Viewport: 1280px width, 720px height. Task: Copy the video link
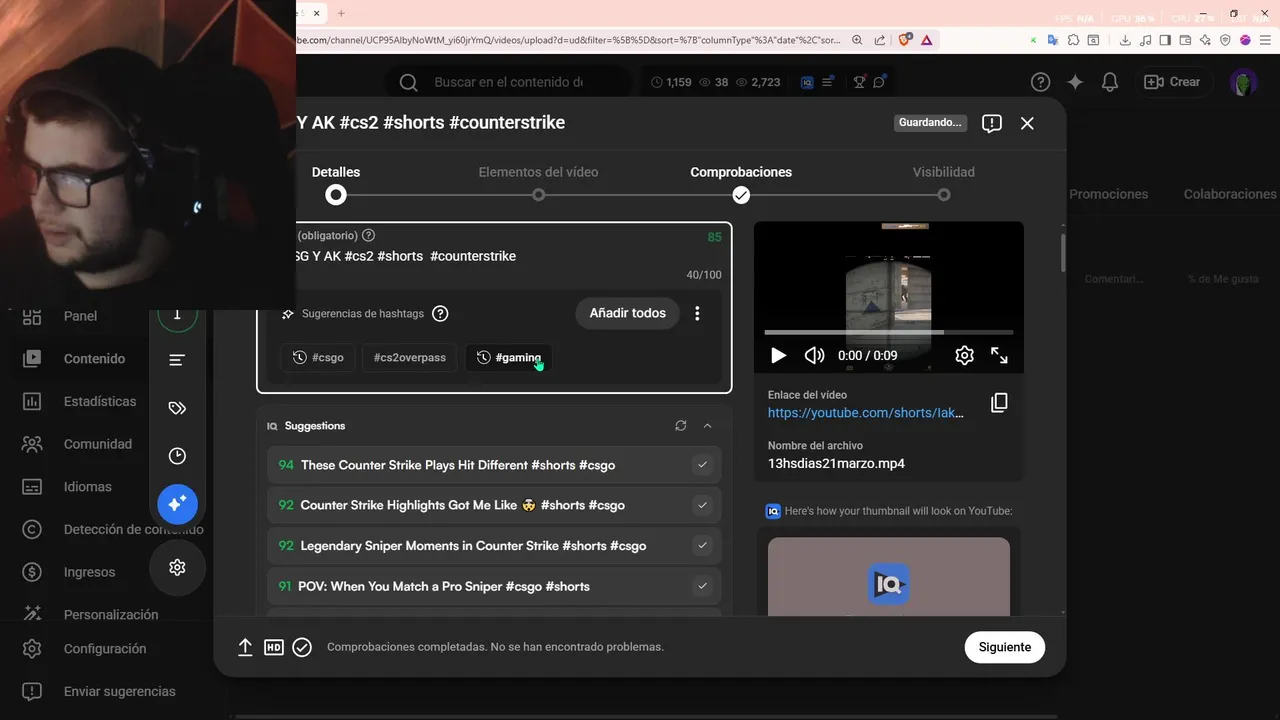click(x=999, y=403)
